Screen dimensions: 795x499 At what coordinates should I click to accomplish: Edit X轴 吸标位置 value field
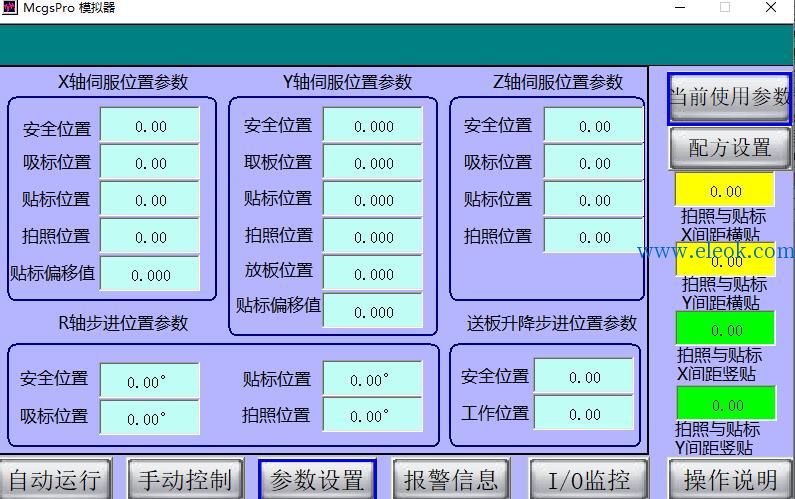150,162
